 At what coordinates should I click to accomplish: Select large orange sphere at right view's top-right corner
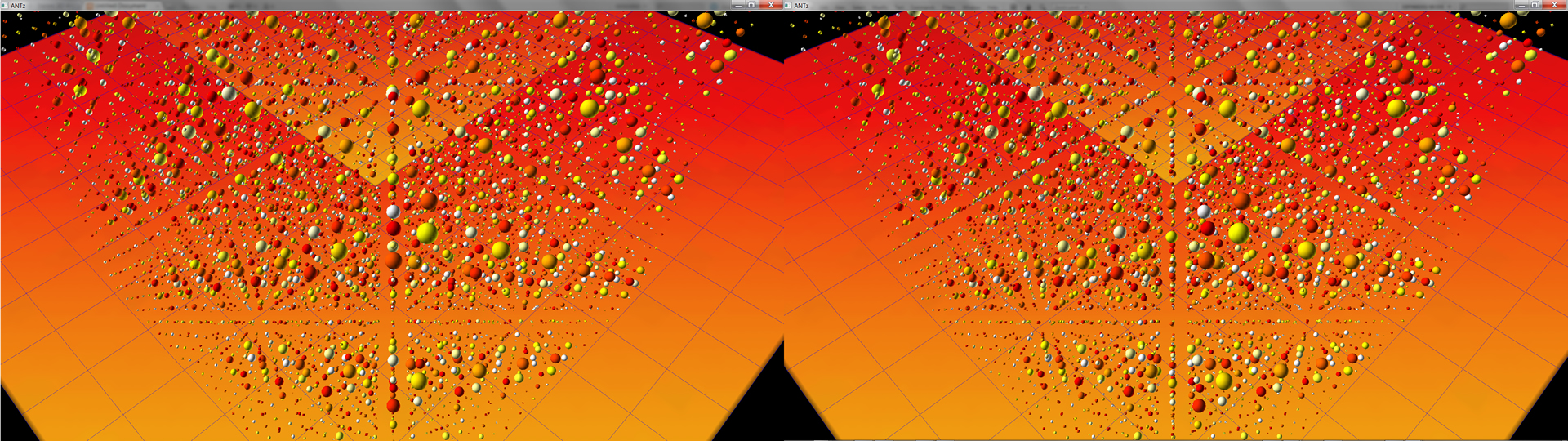[1508, 20]
